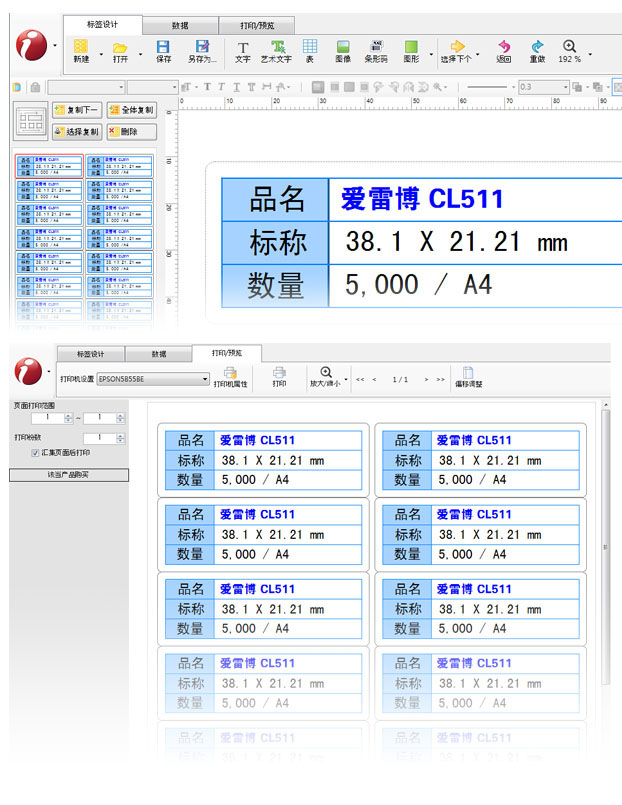Screen dimensions: 622x805
Task: Click the 返回 (Undo) icon
Action: point(504,47)
